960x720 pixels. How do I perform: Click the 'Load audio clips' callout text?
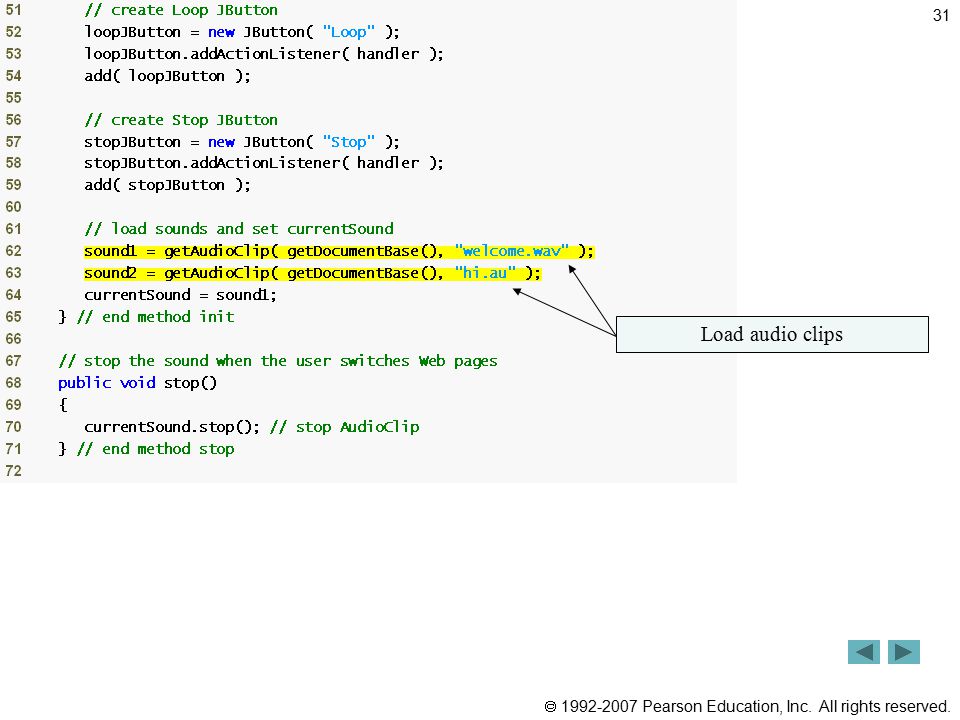tap(771, 334)
